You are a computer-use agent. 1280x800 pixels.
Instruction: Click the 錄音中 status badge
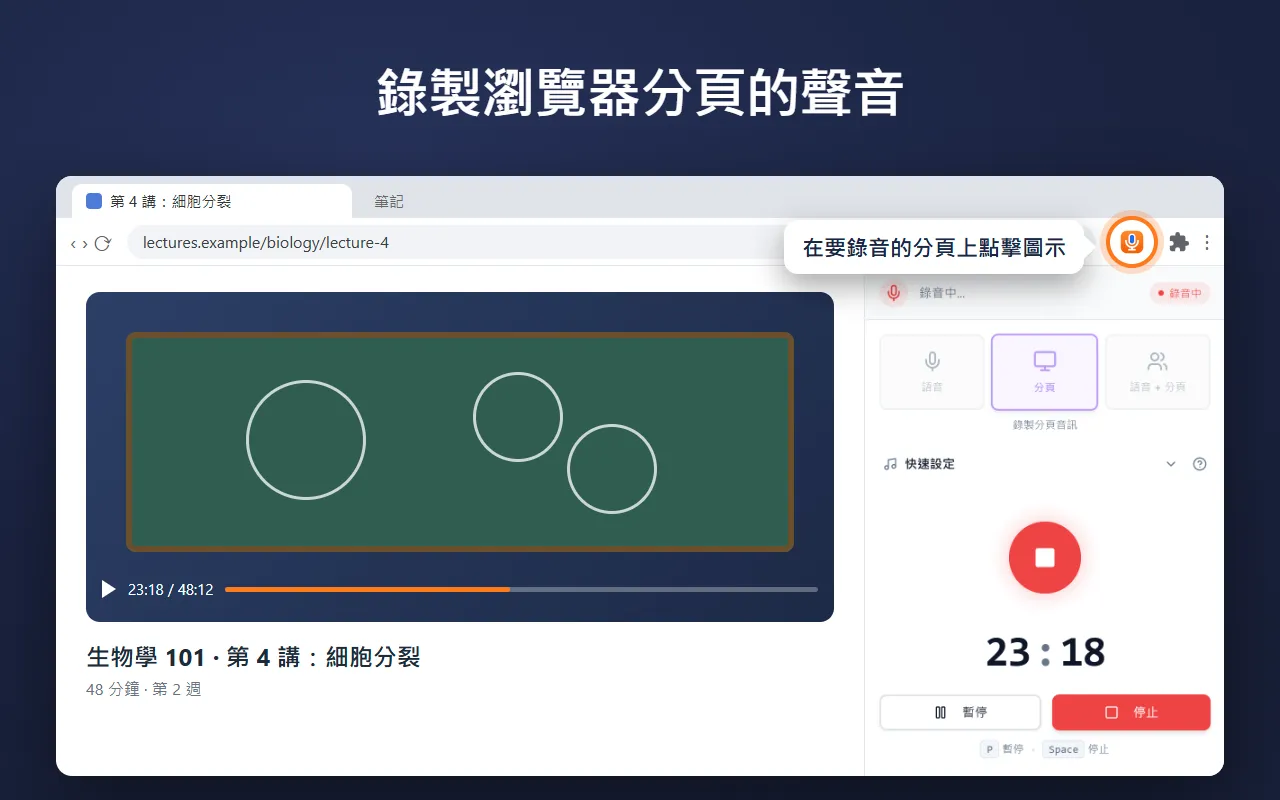[1179, 293]
